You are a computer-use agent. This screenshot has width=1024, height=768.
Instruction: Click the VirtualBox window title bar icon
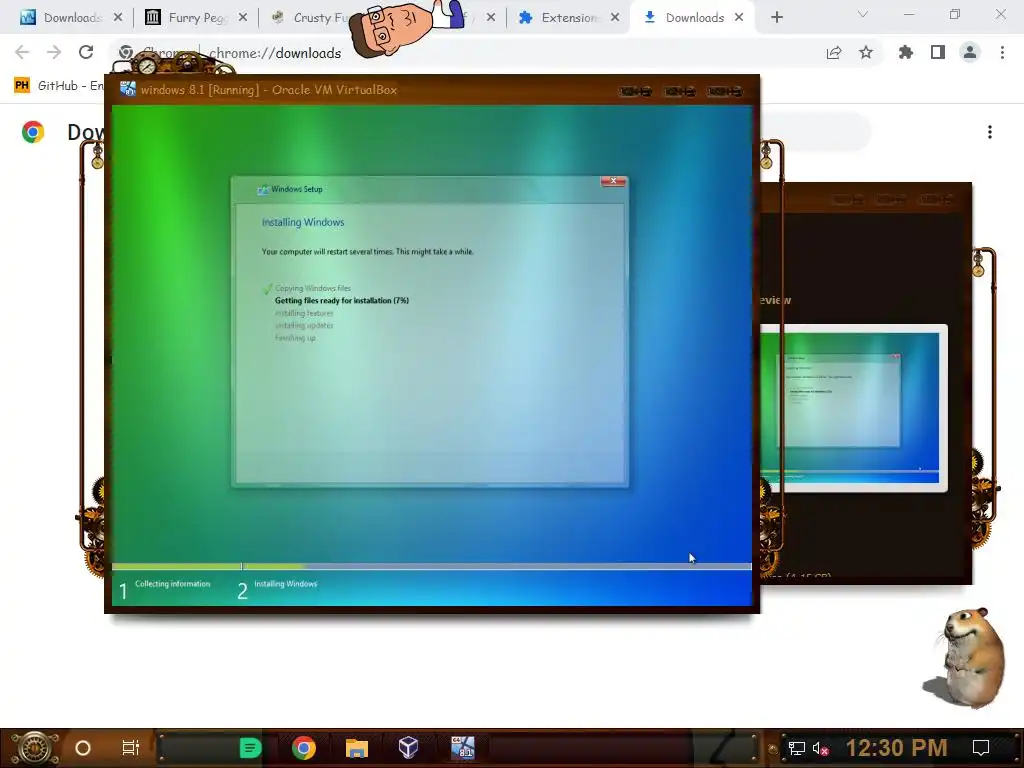tap(128, 89)
